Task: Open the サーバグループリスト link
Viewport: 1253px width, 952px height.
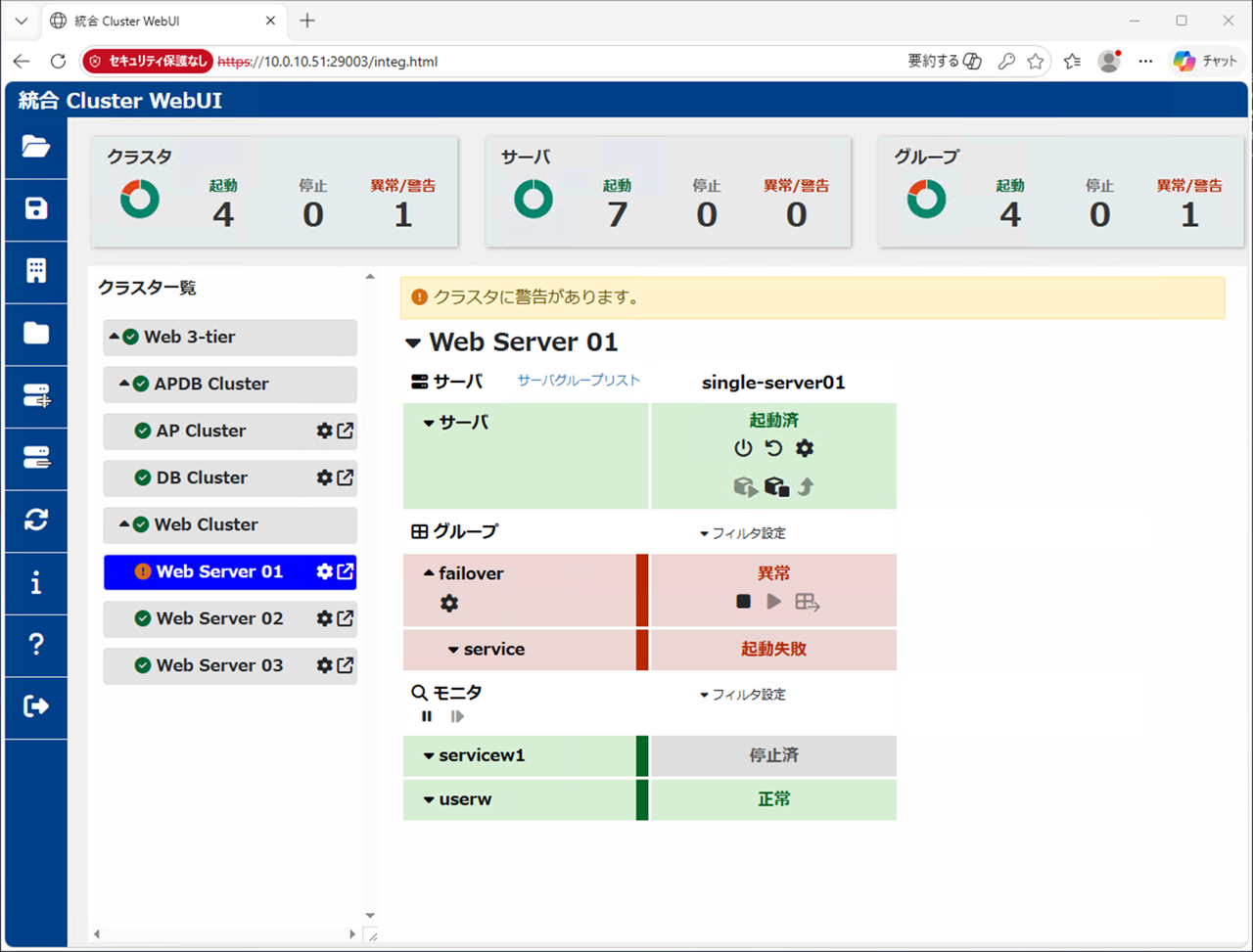Action: pos(579,381)
